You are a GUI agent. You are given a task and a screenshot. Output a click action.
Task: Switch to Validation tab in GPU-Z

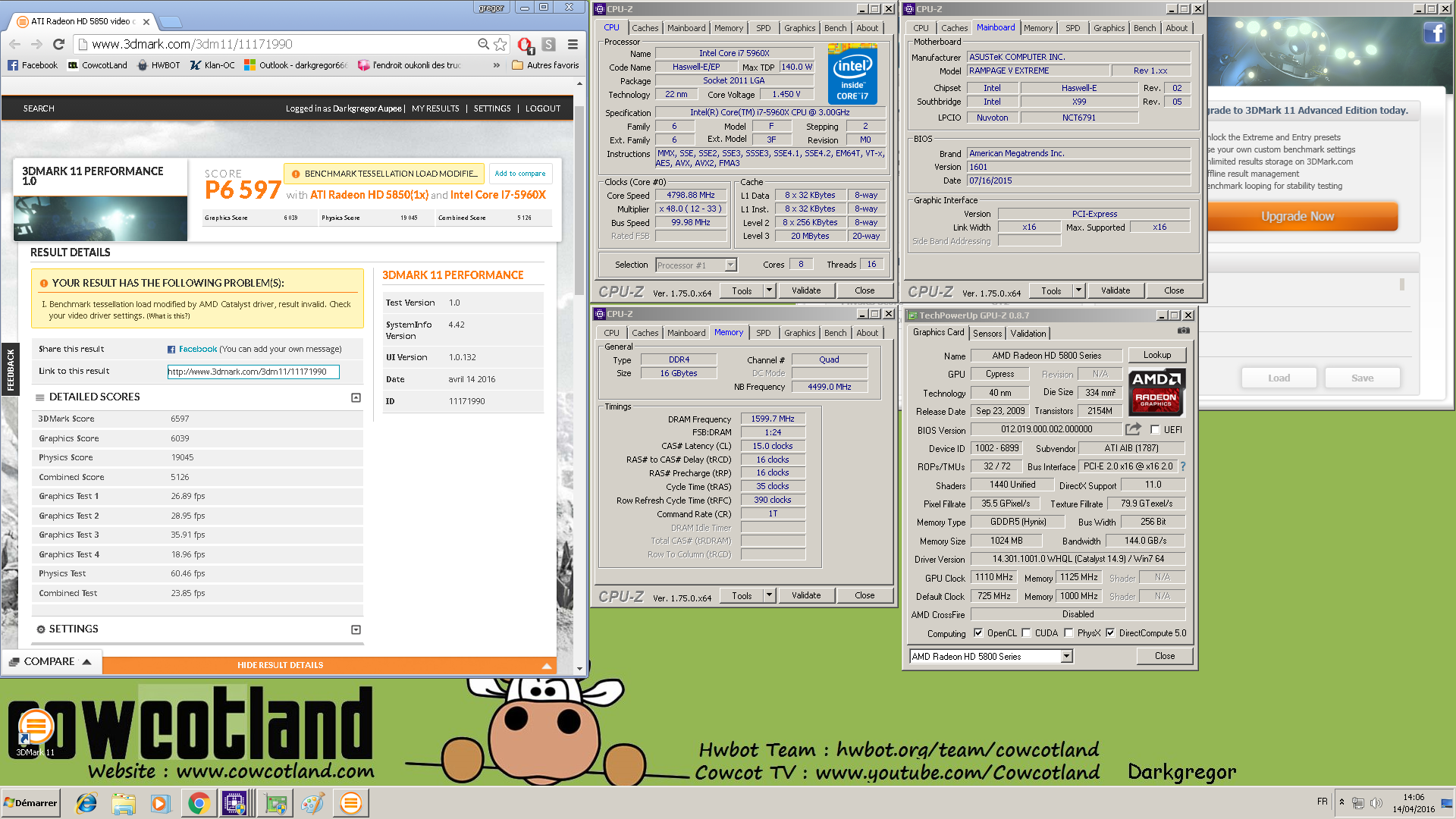click(1028, 334)
